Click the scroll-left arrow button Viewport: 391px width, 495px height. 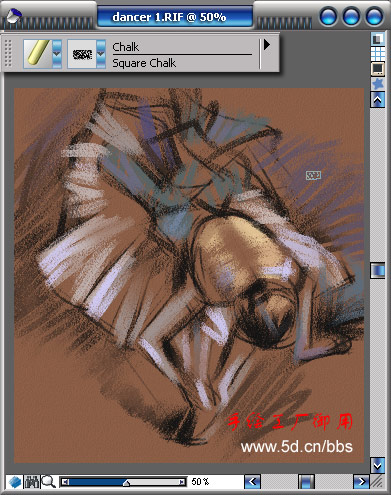coord(253,482)
